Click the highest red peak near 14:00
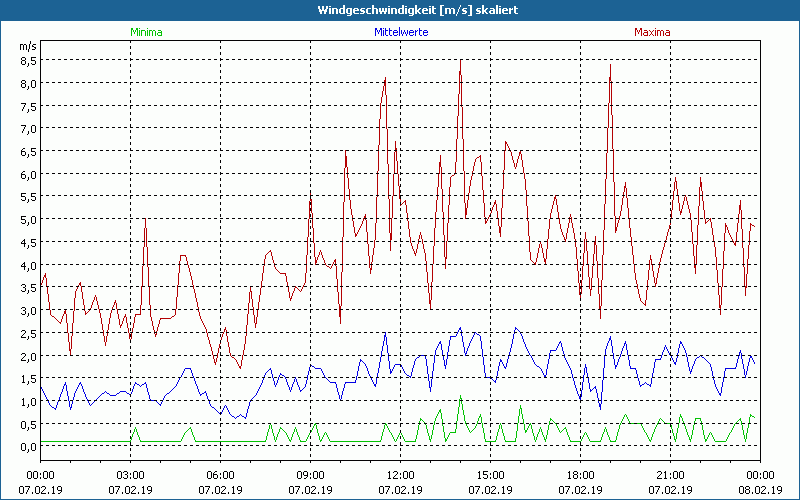This screenshot has width=800, height=500. 460,61
